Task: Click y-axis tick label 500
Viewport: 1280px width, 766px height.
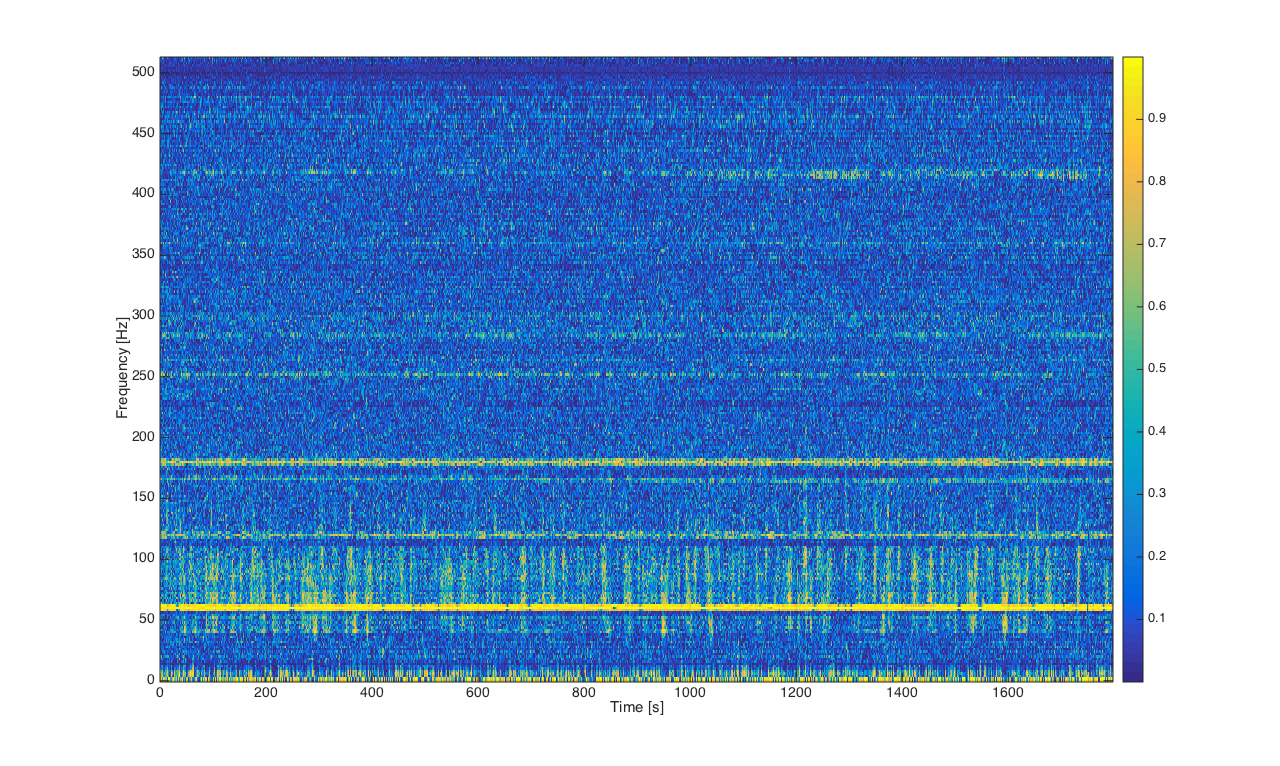Action: click(144, 72)
